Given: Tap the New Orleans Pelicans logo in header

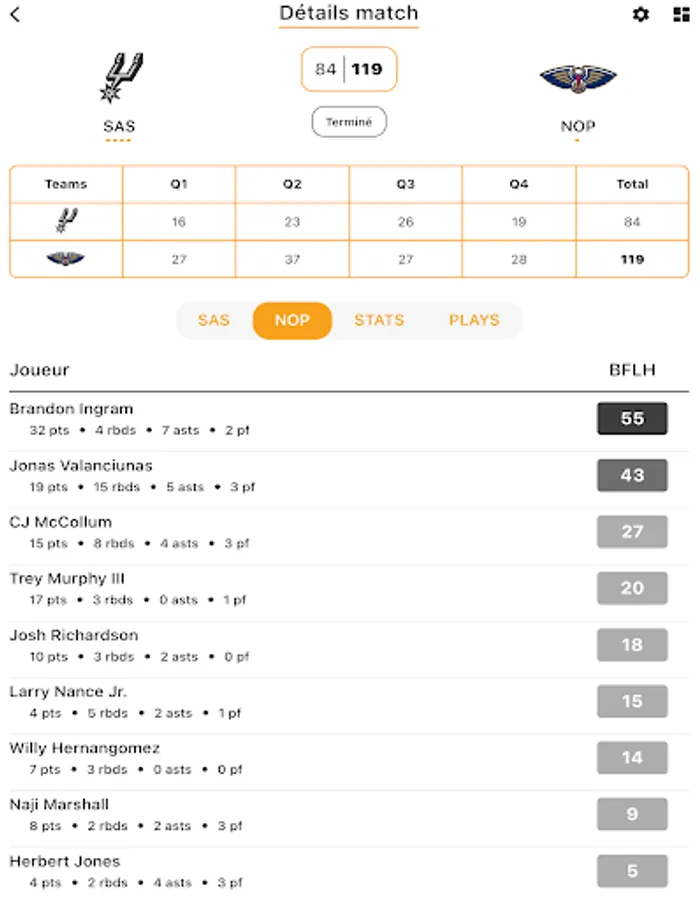Looking at the screenshot, I should pos(578,79).
